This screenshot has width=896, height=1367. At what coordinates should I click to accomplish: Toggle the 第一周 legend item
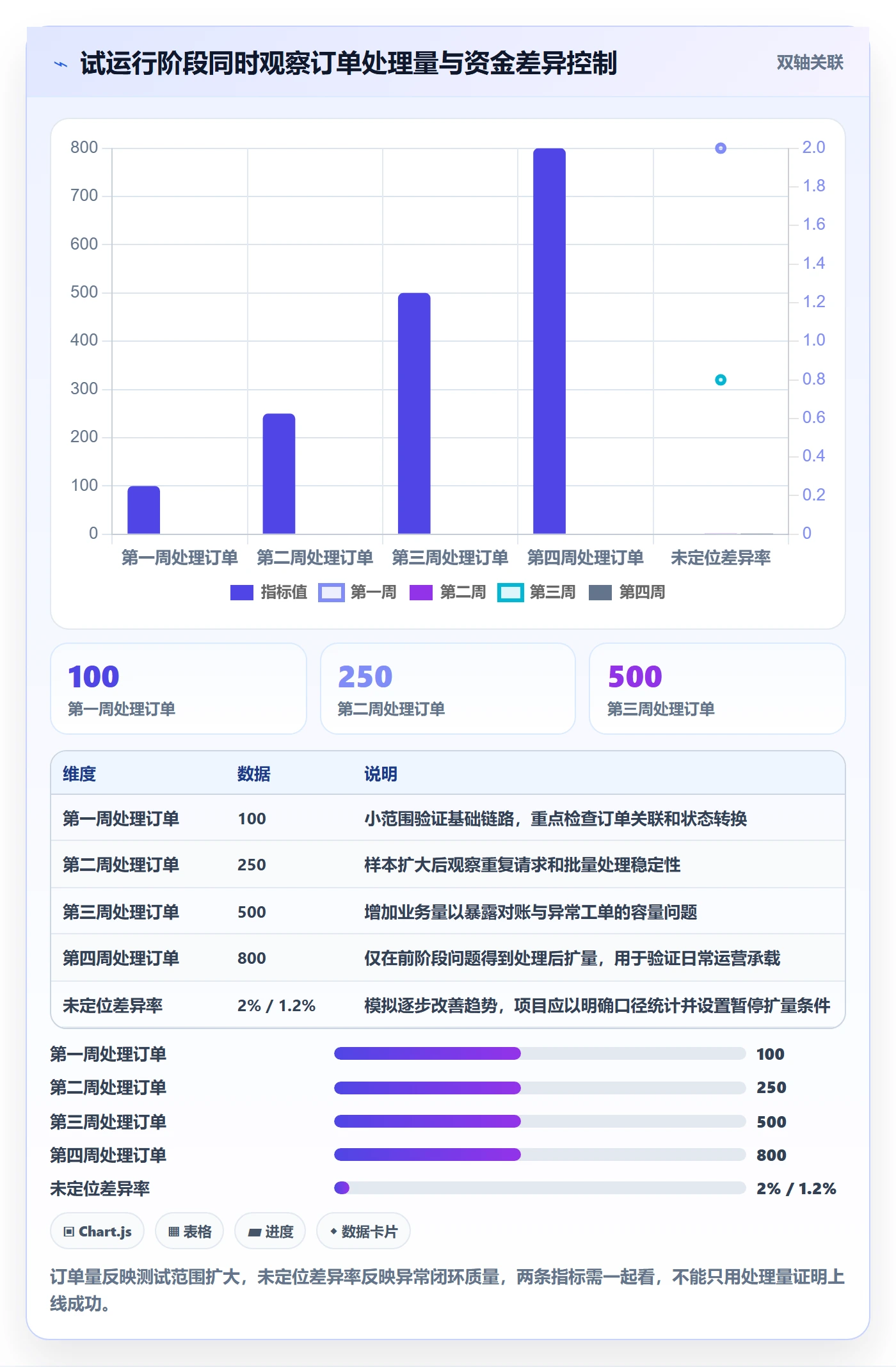(x=357, y=593)
